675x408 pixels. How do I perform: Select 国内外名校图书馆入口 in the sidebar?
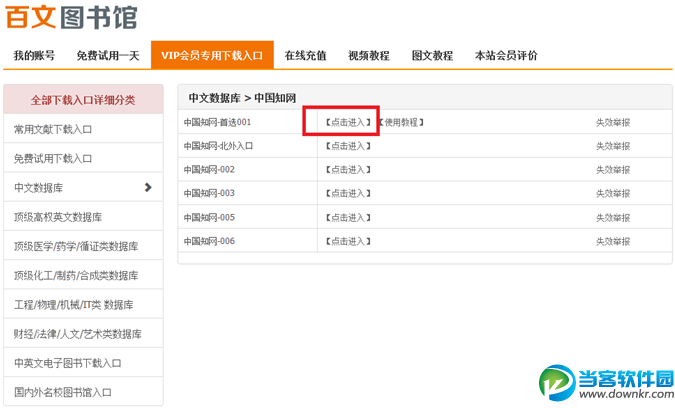click(x=83, y=392)
